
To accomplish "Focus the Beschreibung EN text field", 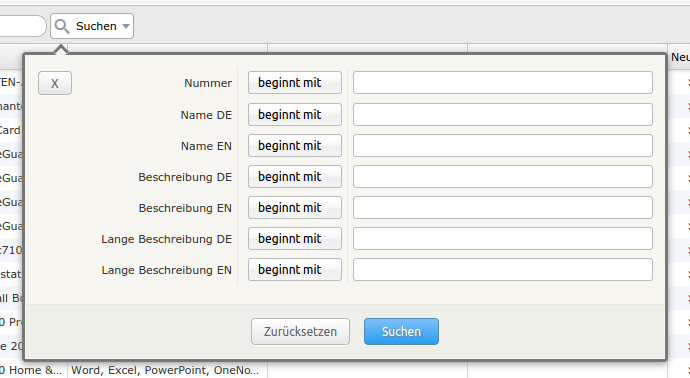I will point(503,208).
